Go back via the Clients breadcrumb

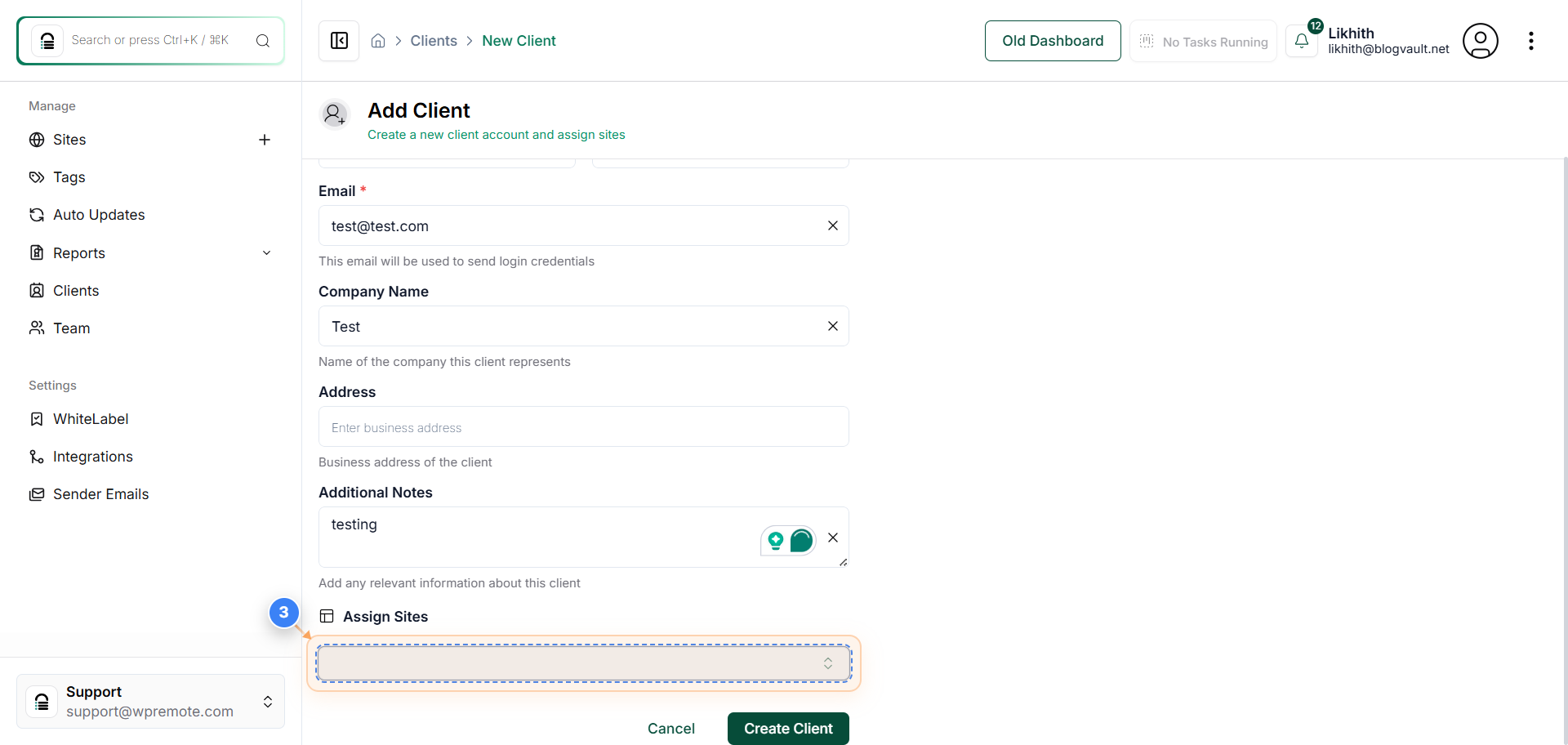point(434,40)
